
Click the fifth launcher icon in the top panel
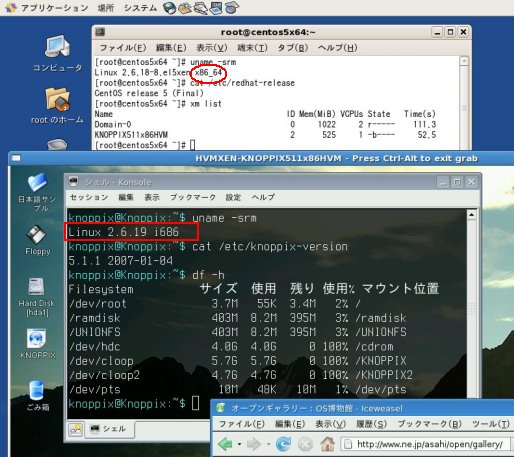(x=232, y=8)
